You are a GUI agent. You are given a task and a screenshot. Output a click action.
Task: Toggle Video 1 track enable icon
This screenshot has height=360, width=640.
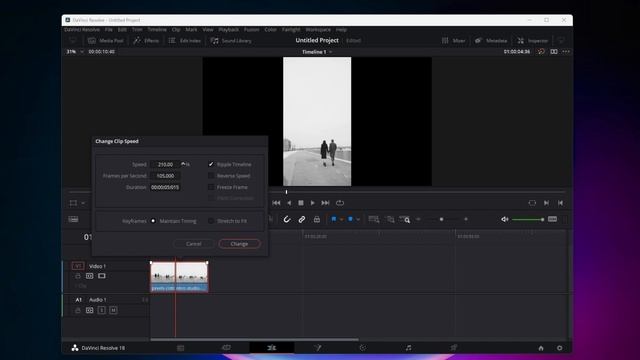[102, 276]
